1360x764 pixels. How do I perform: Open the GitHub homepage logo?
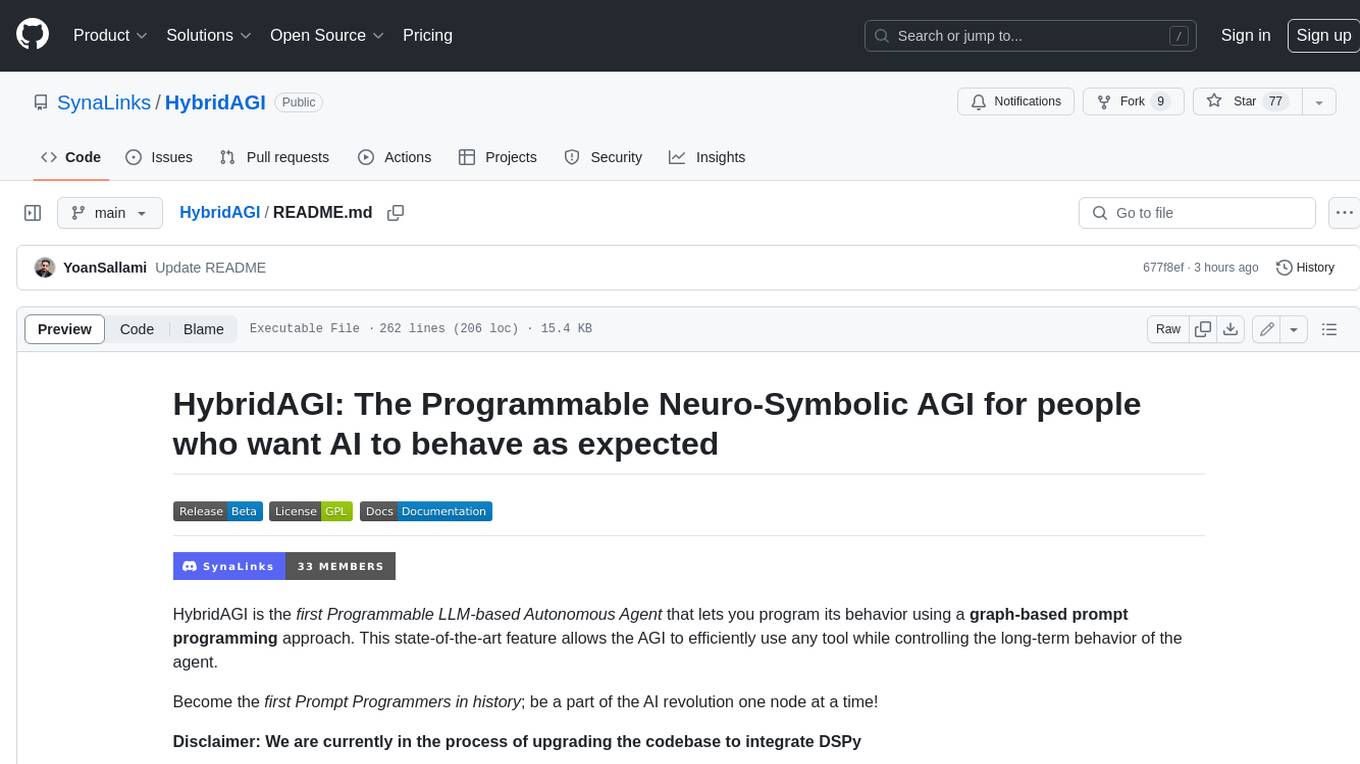pos(32,35)
